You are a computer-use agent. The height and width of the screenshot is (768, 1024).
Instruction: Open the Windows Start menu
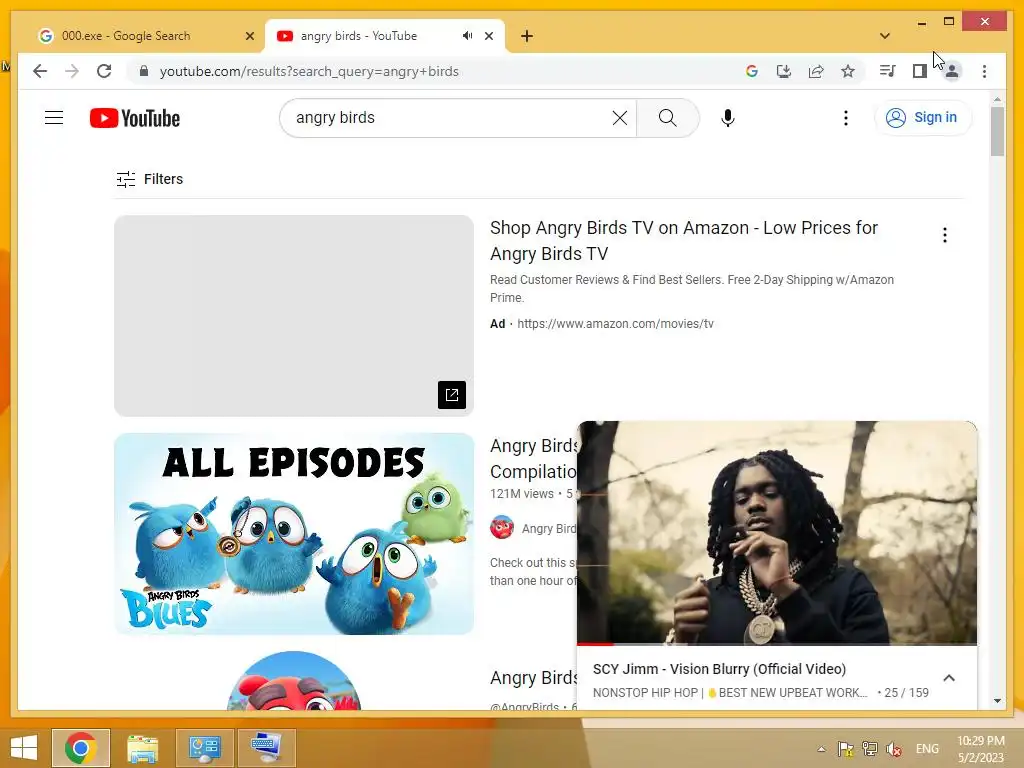tap(24, 748)
